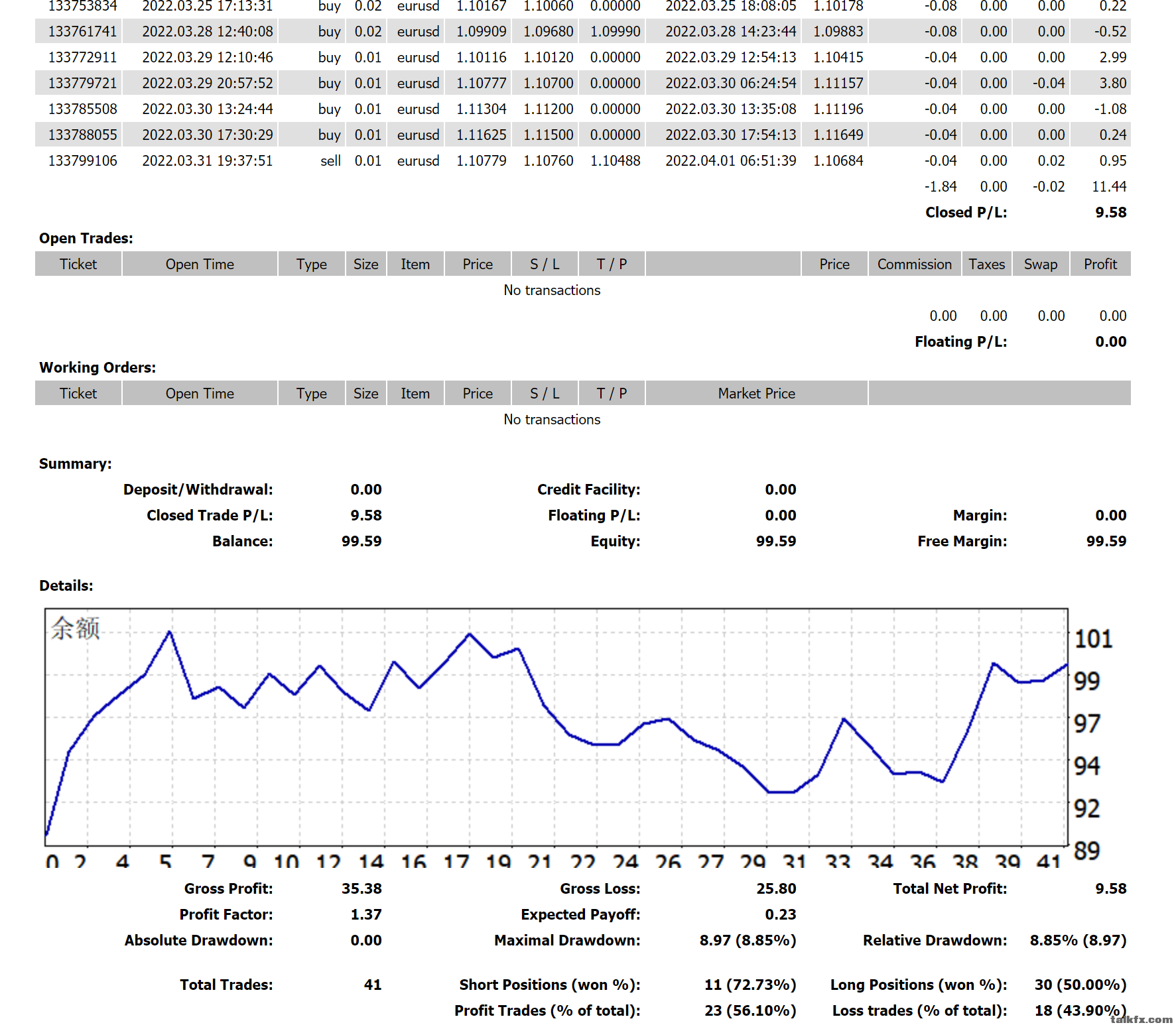The height and width of the screenshot is (1027, 1176).
Task: Click Credit Facility label
Action: click(x=588, y=489)
